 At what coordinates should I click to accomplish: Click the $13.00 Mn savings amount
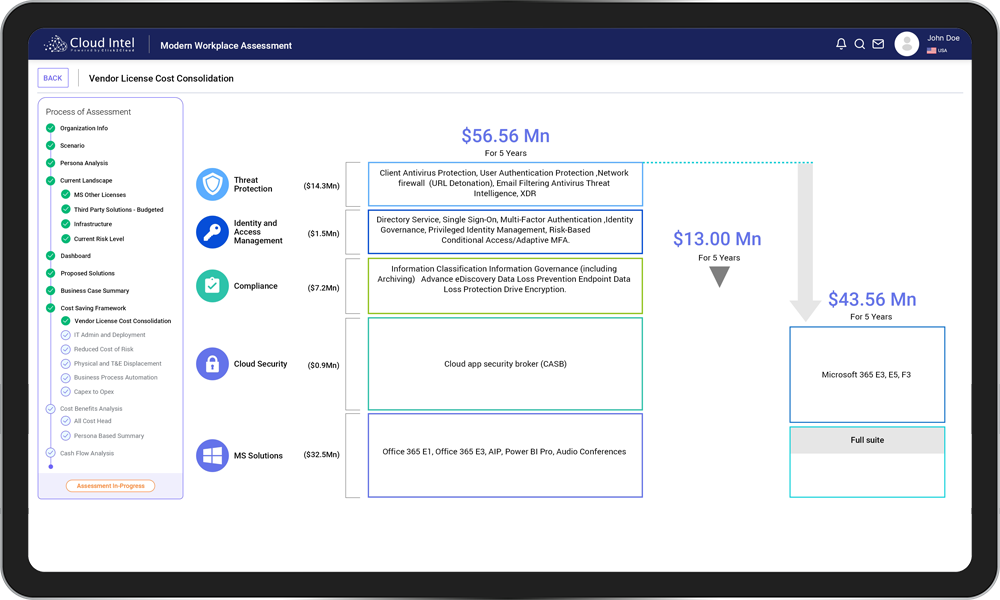717,239
